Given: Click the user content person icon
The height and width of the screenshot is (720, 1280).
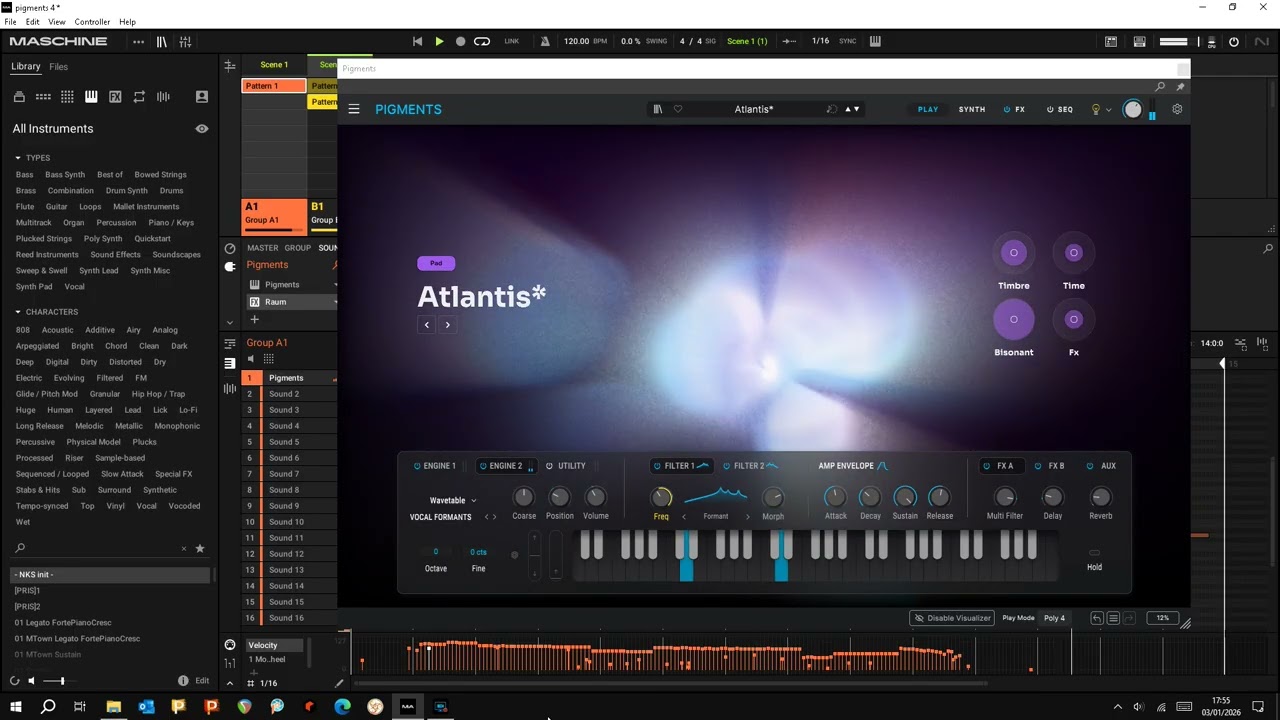Looking at the screenshot, I should 202,97.
